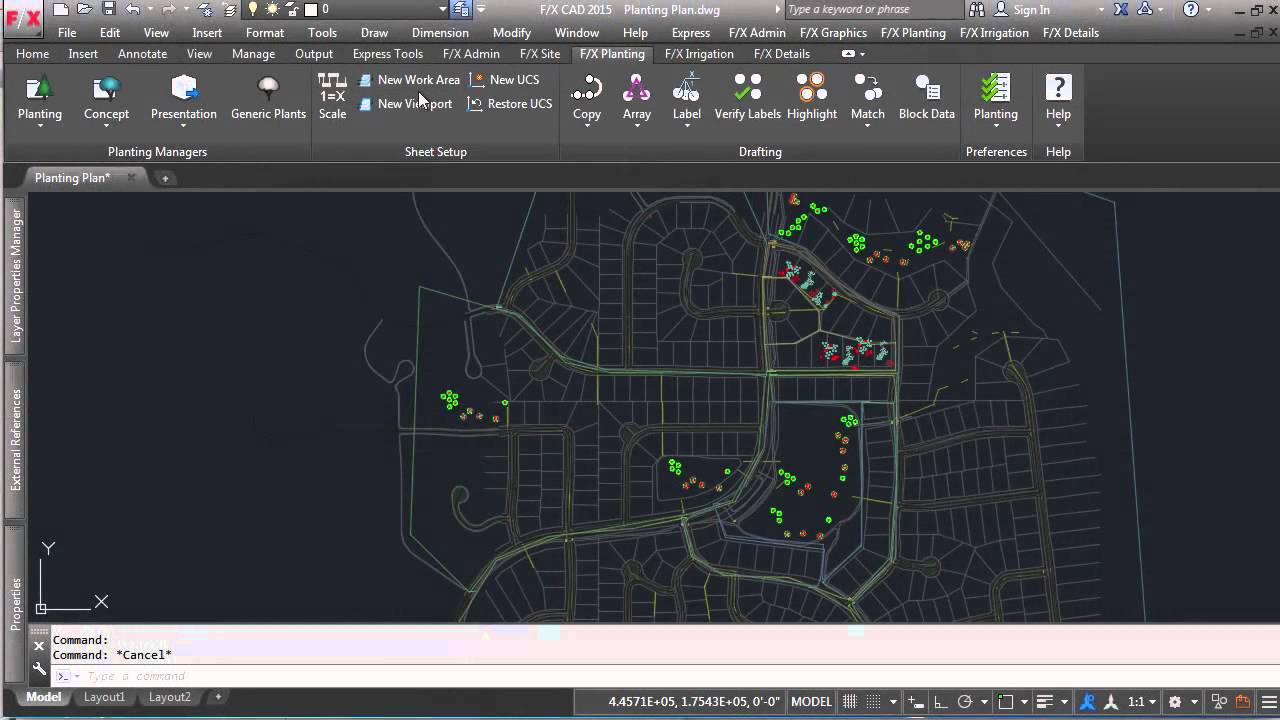Toggle object snap in status bar

1007,702
